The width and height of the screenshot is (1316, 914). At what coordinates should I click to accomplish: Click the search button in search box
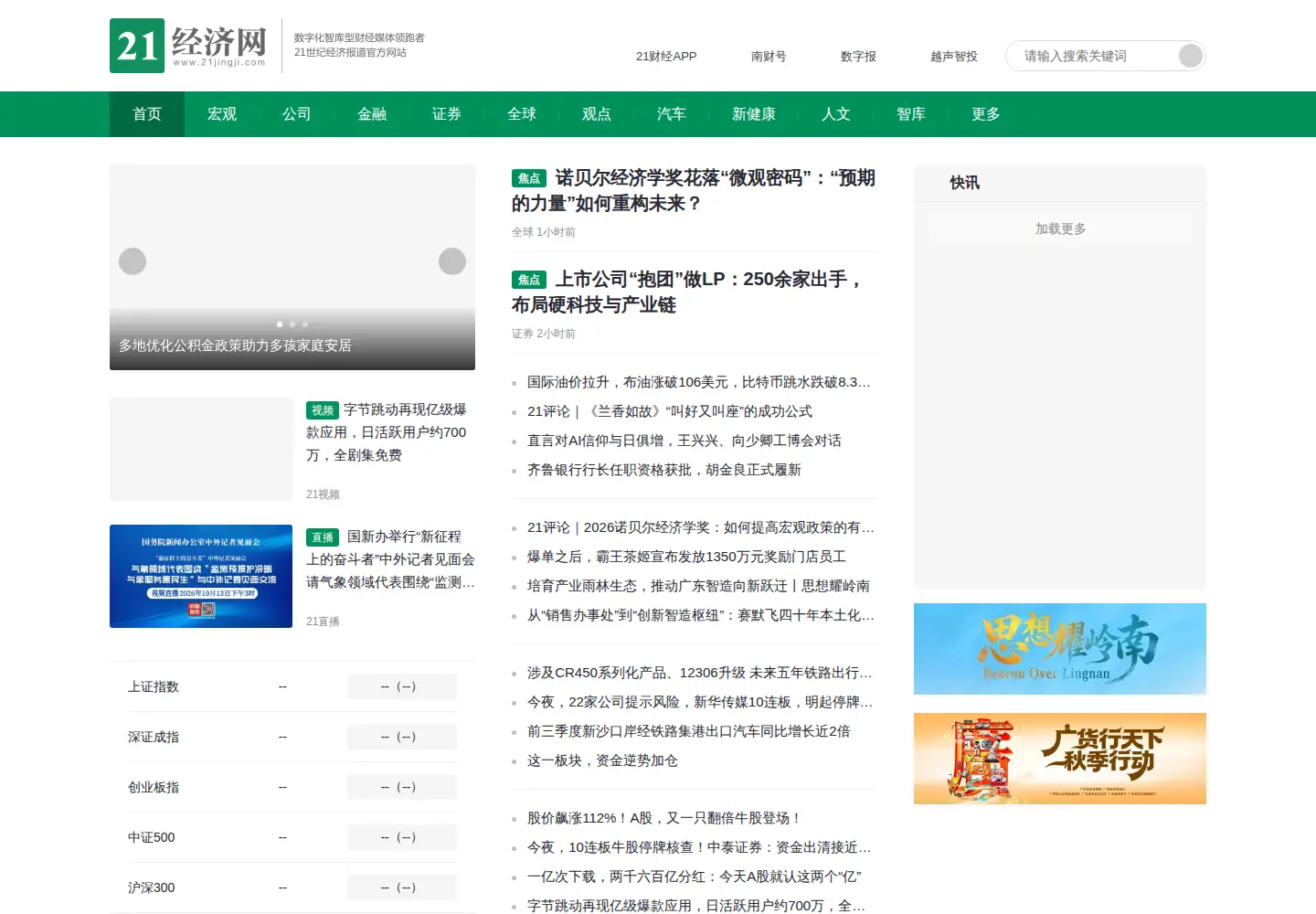click(x=1190, y=56)
